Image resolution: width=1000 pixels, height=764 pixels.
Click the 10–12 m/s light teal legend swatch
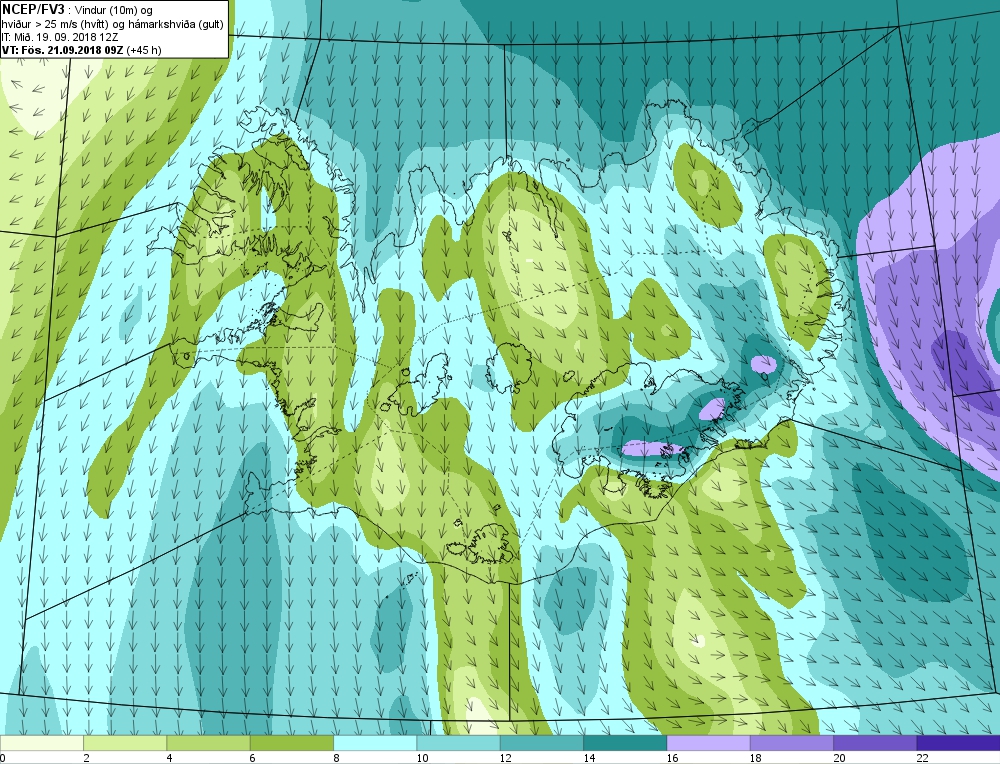click(459, 743)
